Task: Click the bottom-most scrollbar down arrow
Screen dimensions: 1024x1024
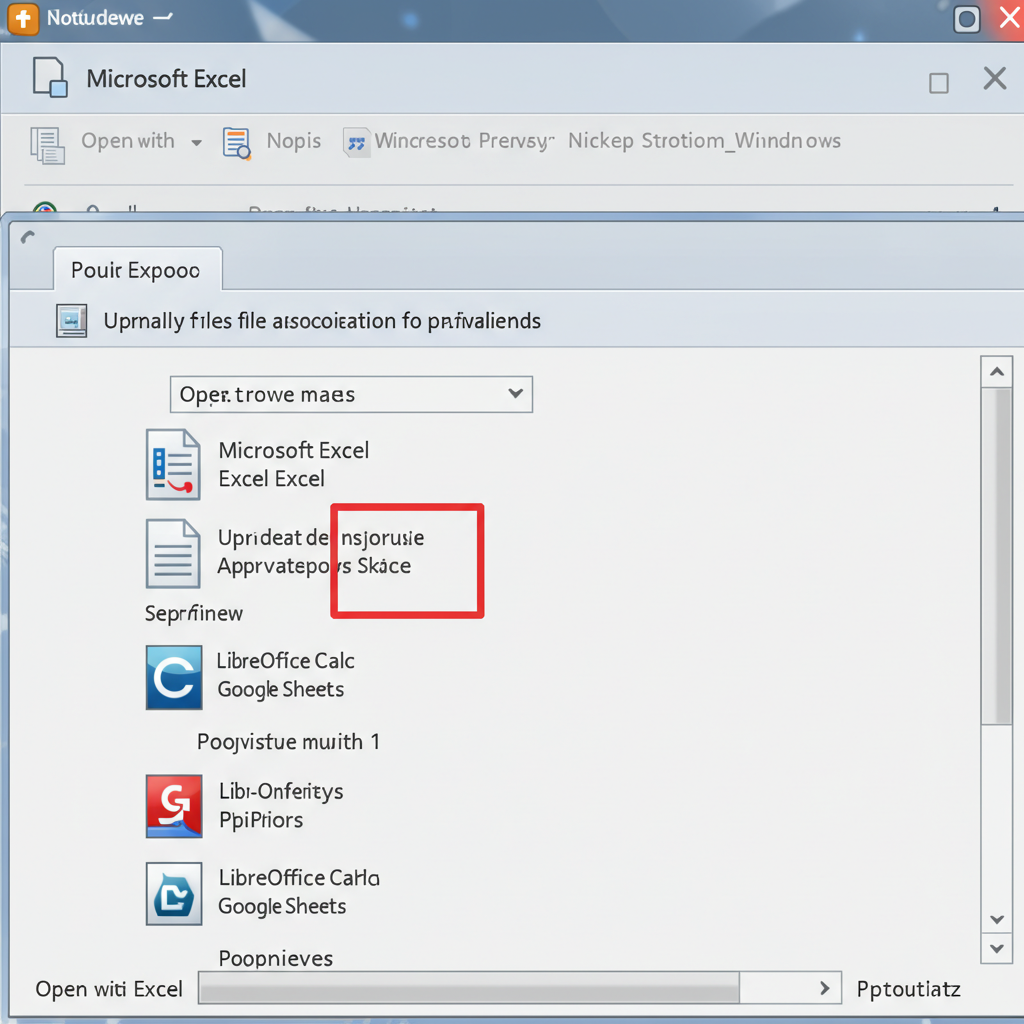Action: 997,948
